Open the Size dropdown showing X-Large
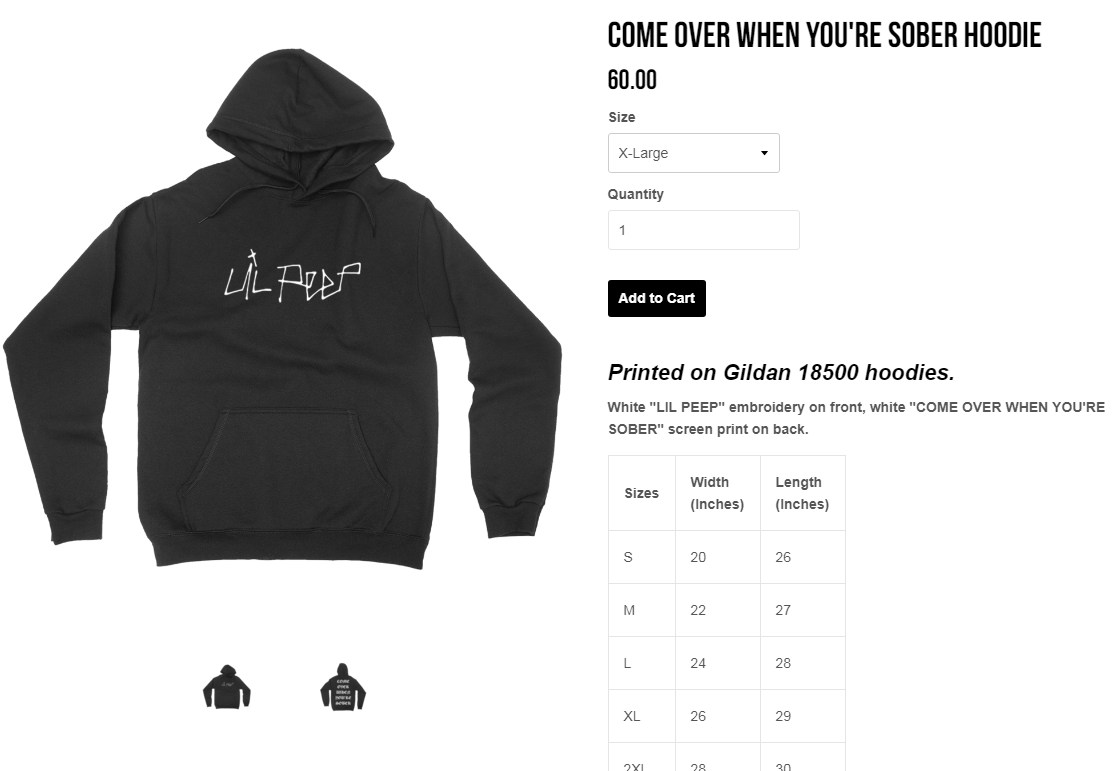 (693, 152)
